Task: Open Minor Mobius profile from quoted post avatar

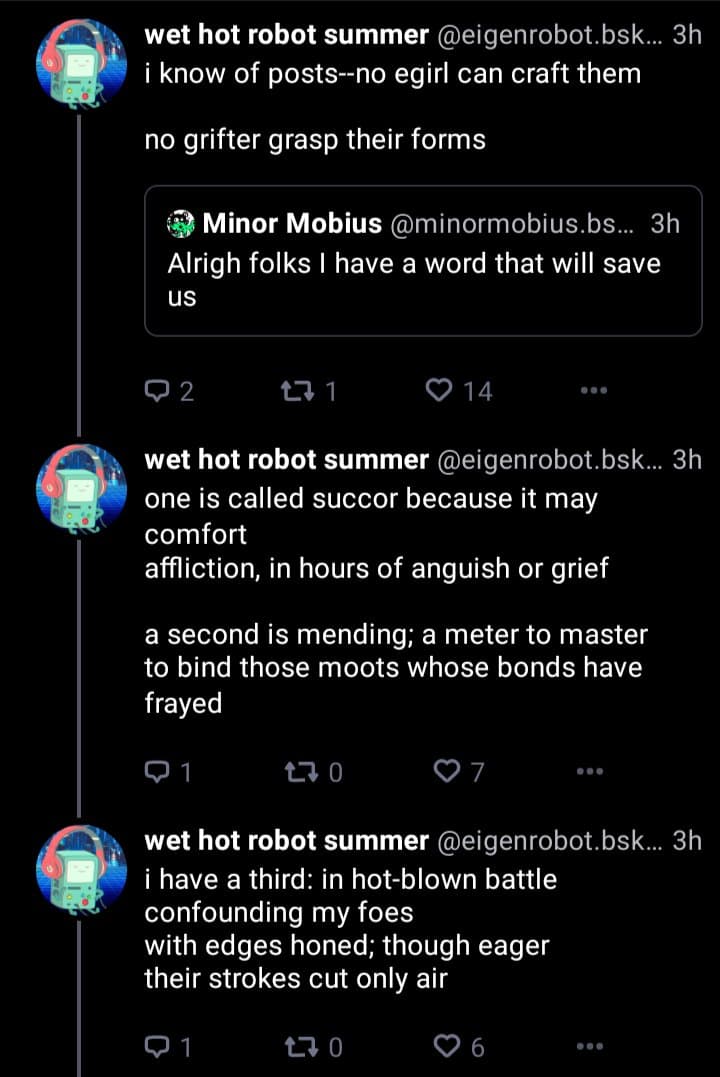Action: [x=181, y=223]
